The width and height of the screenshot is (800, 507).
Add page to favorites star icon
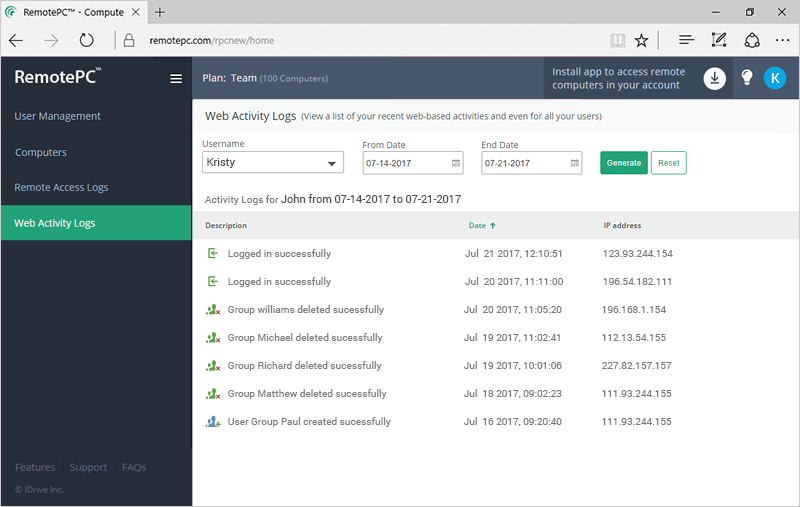[641, 40]
